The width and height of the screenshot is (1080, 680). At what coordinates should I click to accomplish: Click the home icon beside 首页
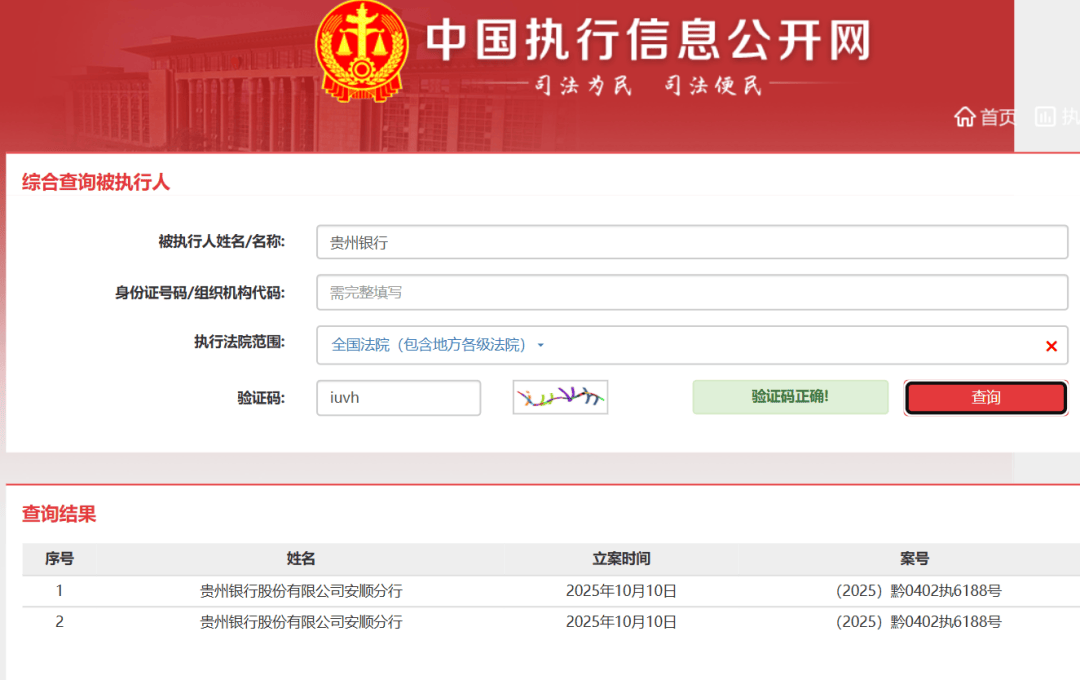pos(963,117)
